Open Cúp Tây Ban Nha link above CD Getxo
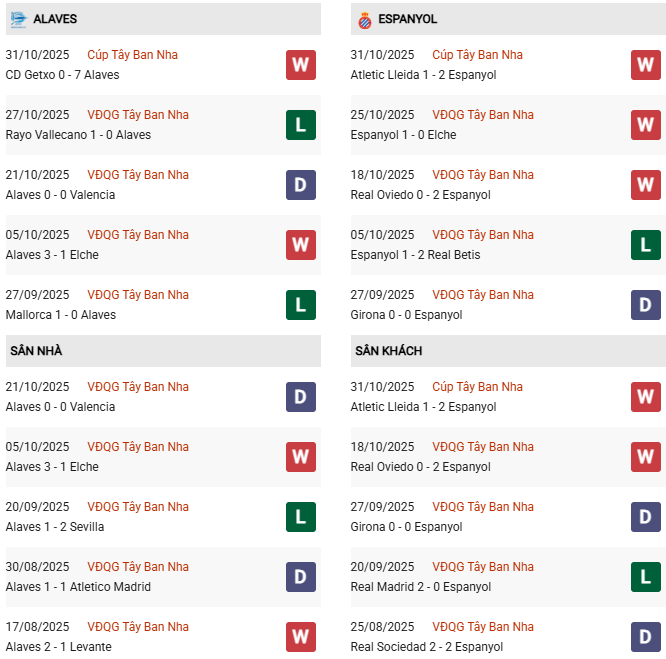The width and height of the screenshot is (666, 659). click(132, 55)
